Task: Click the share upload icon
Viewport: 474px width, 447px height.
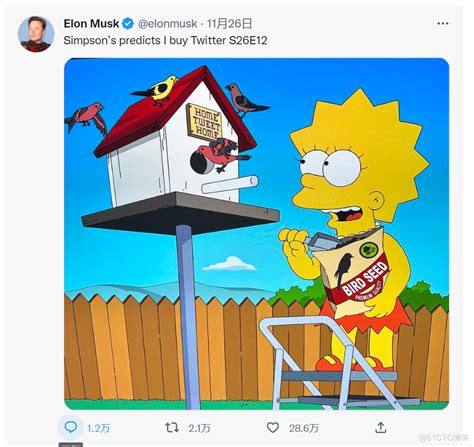Action: tap(380, 427)
